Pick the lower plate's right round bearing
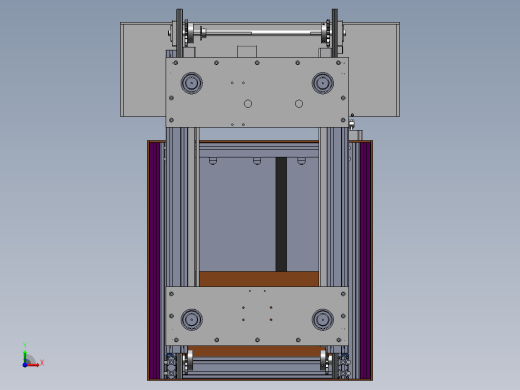The width and height of the screenshot is (520, 390). [323, 319]
